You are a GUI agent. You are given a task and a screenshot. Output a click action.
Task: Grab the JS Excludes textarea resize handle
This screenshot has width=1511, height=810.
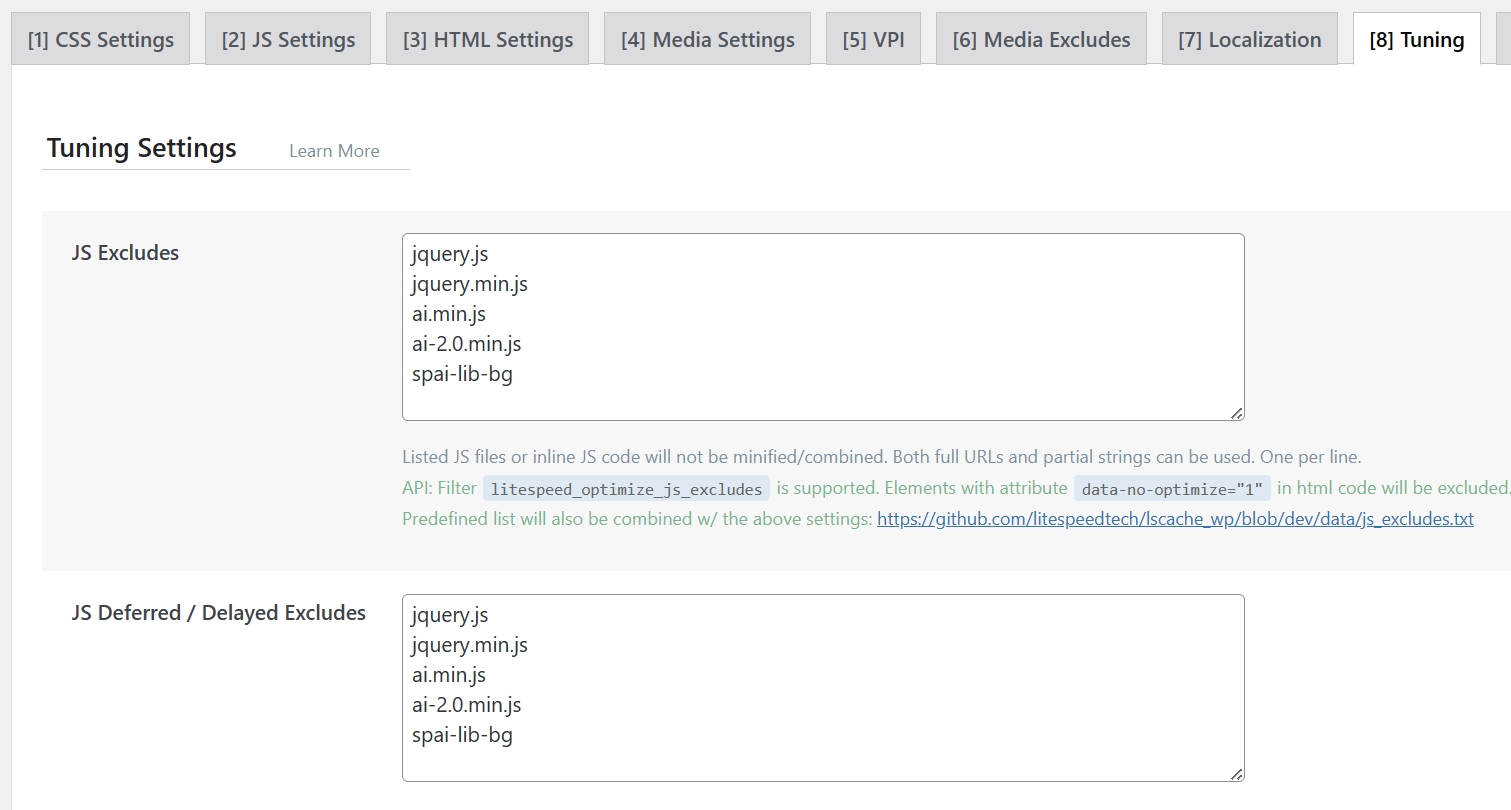tap(1237, 413)
